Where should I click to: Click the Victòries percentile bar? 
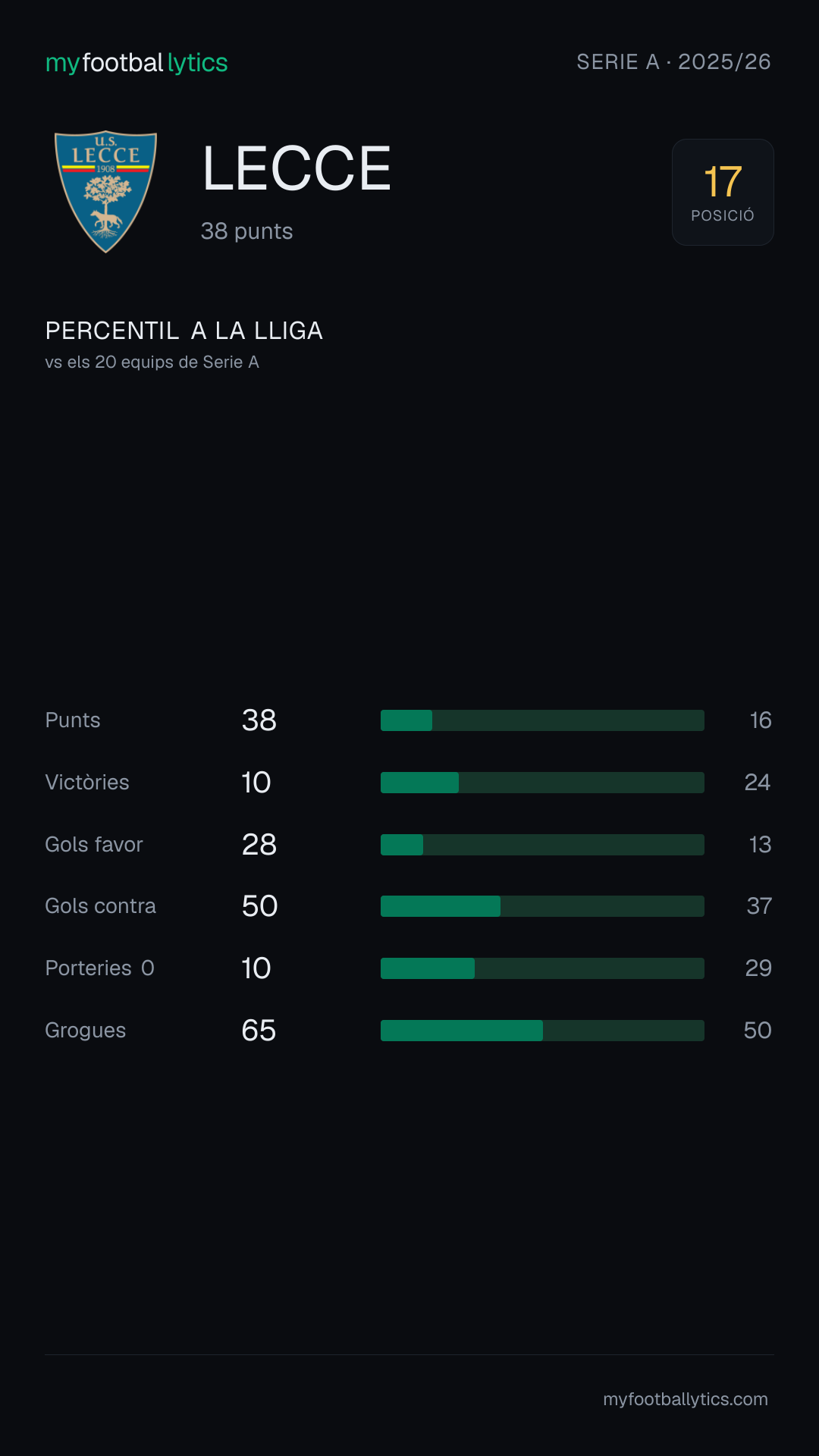pyautogui.click(x=542, y=783)
